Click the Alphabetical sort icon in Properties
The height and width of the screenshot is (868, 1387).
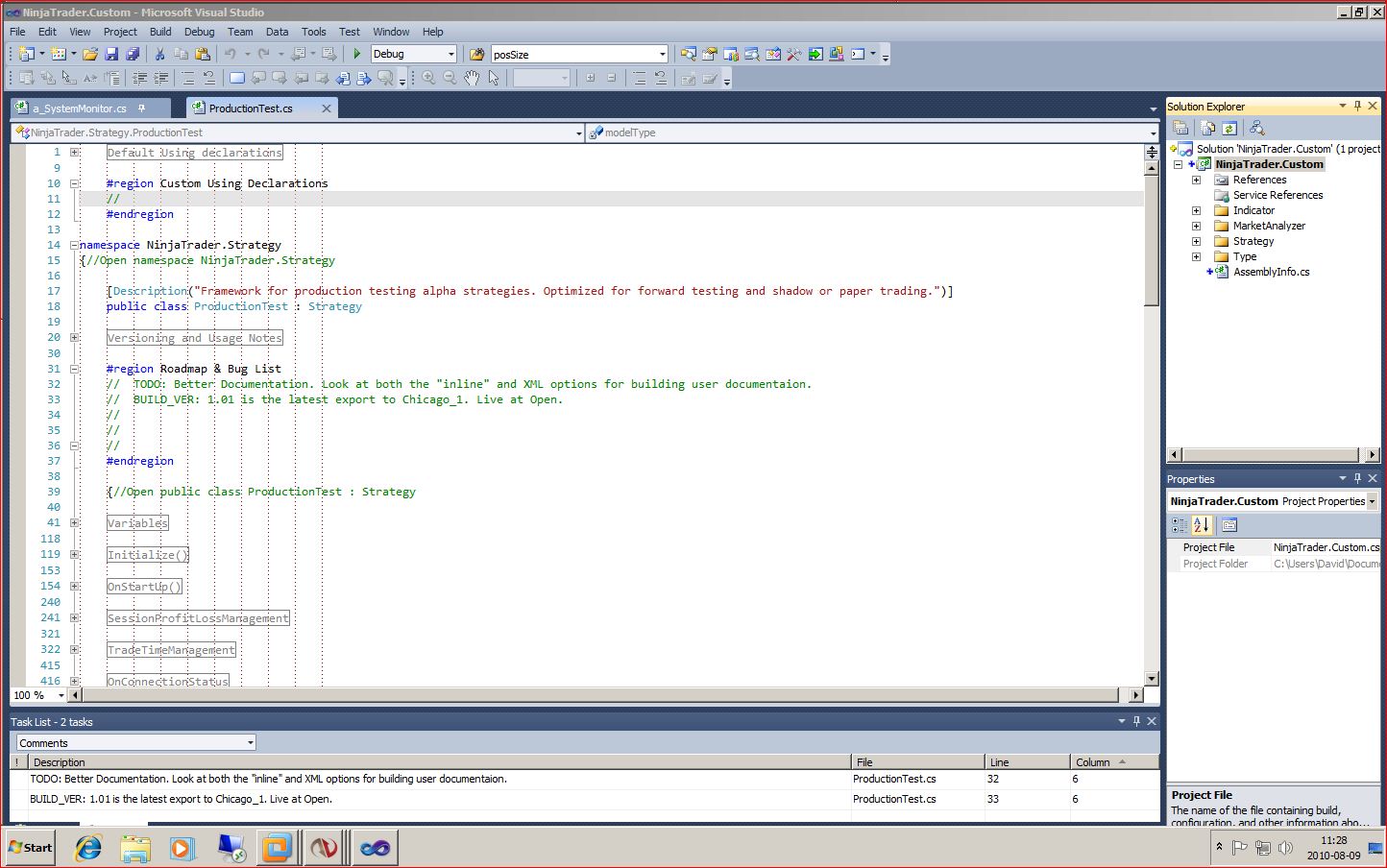point(1201,525)
